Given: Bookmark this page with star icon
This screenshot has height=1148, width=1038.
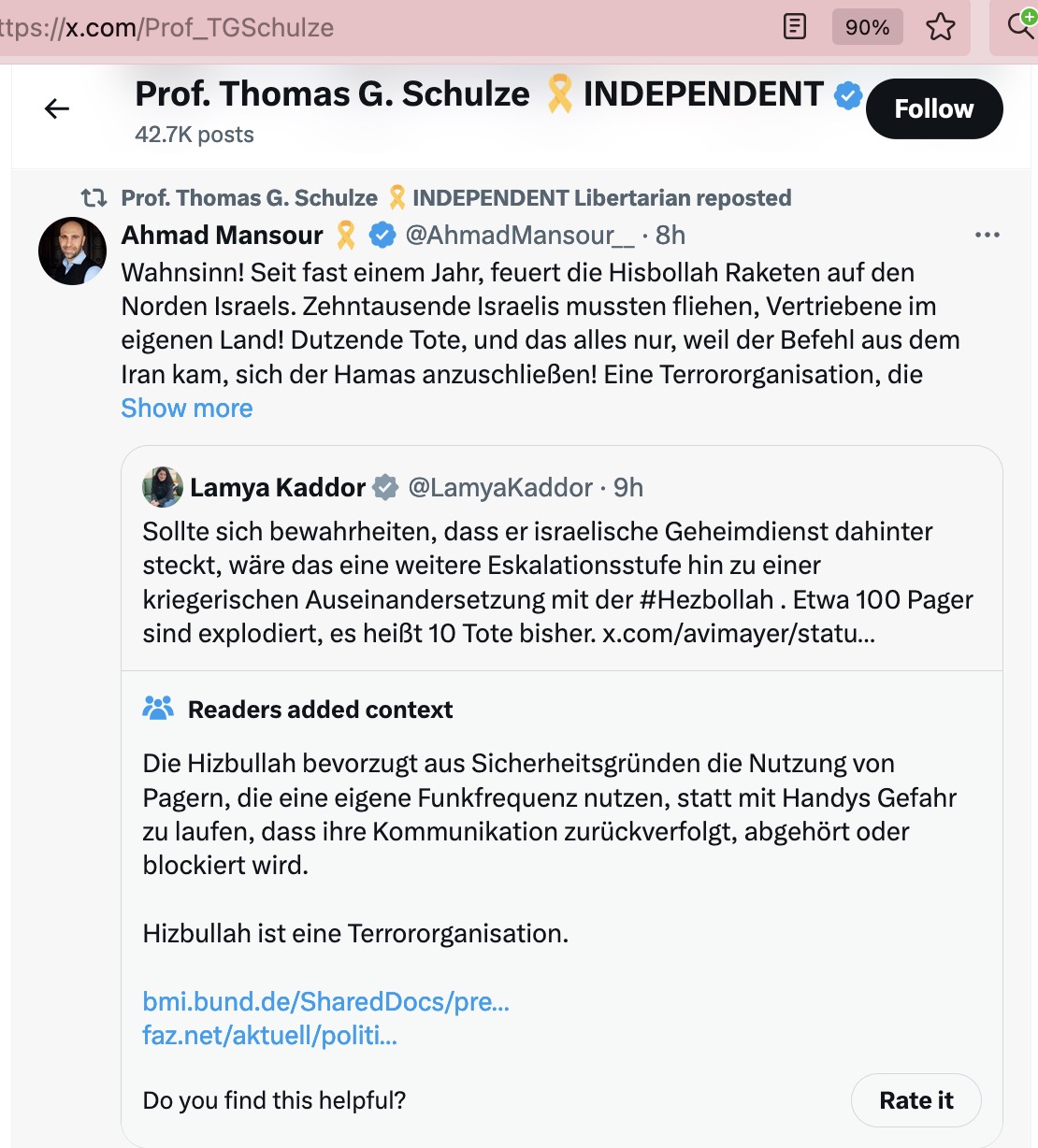Looking at the screenshot, I should point(940,27).
